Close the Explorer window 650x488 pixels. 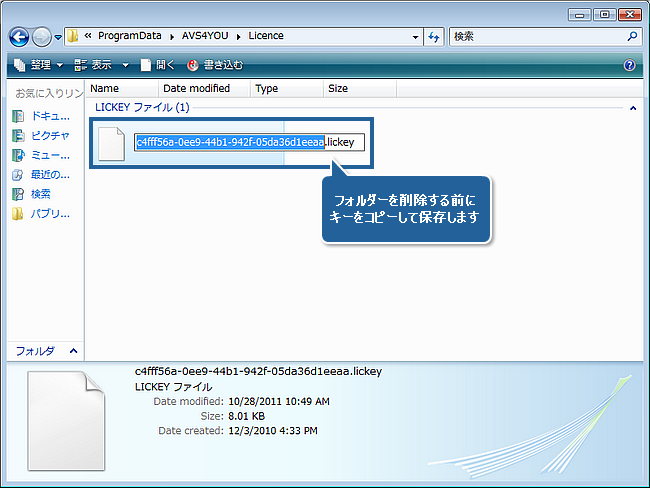[630, 15]
